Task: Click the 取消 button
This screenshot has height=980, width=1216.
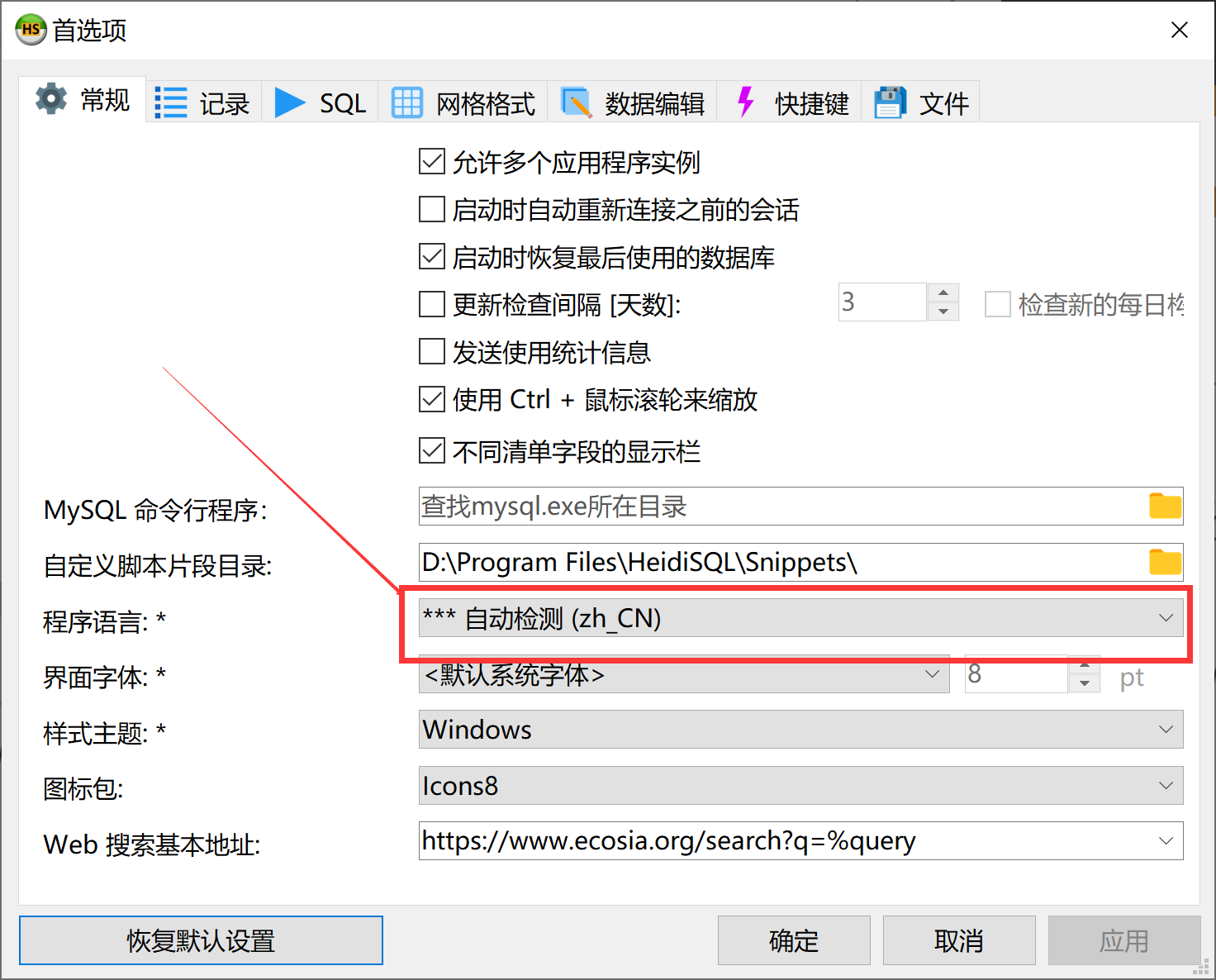Action: 959,940
